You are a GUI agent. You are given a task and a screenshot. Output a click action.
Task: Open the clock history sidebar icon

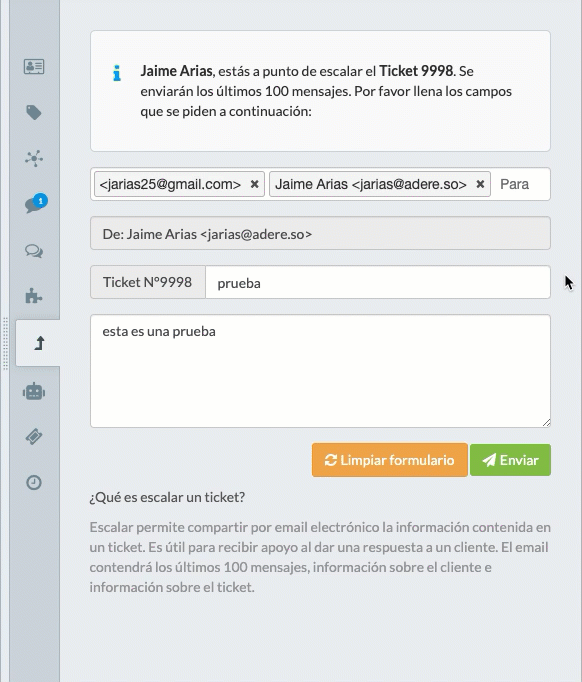pyautogui.click(x=34, y=482)
